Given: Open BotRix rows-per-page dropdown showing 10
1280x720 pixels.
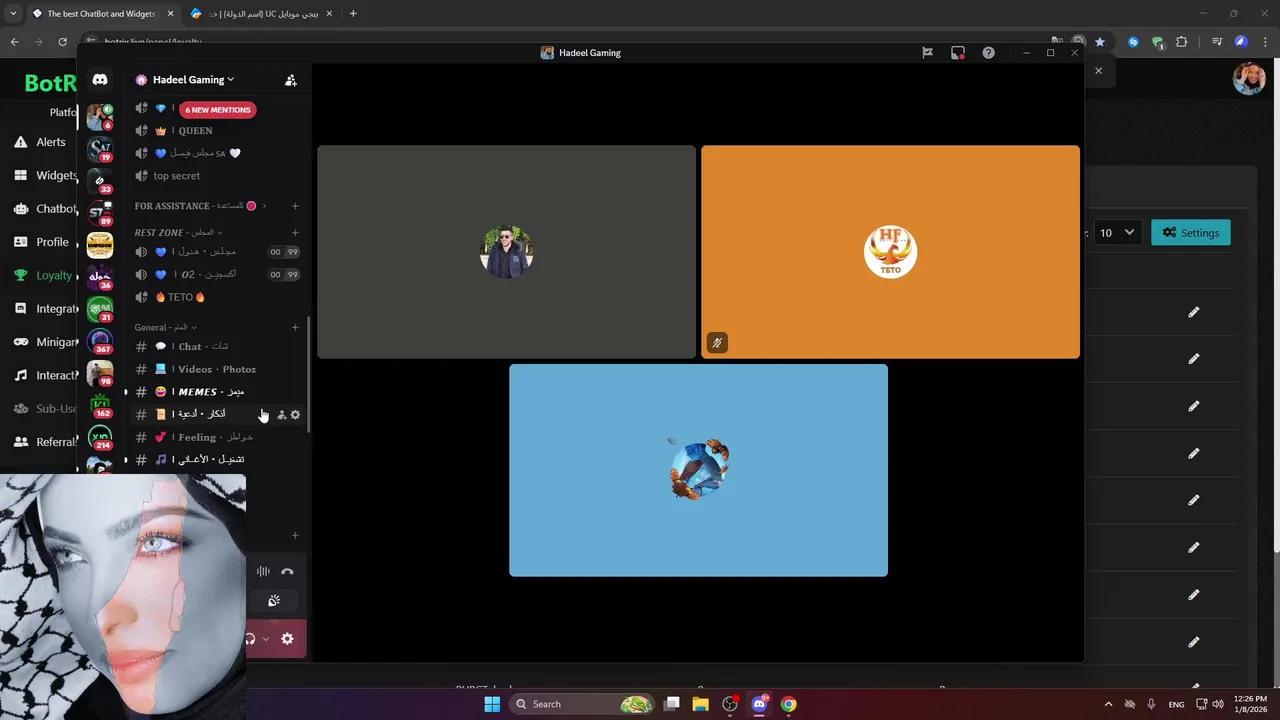Looking at the screenshot, I should 1116,232.
